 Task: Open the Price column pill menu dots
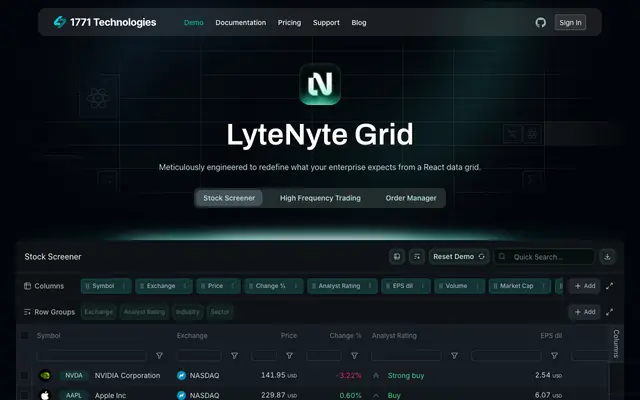tap(233, 286)
